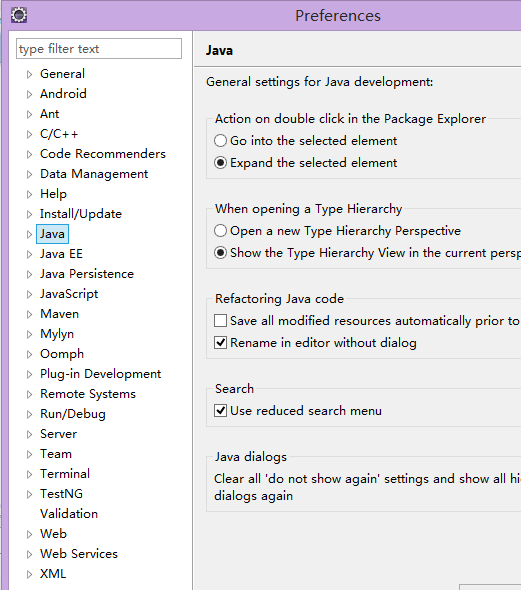Select Android preferences category
The height and width of the screenshot is (590, 521).
click(x=63, y=94)
